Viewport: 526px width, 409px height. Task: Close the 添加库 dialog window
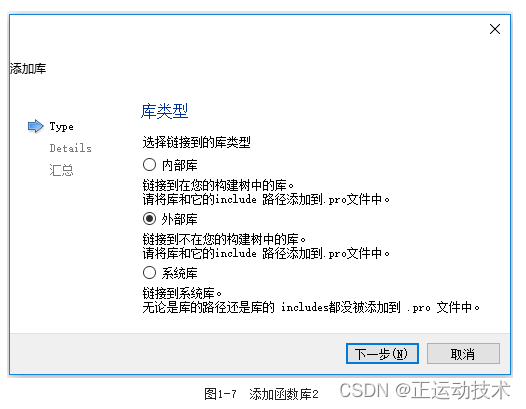[495, 29]
